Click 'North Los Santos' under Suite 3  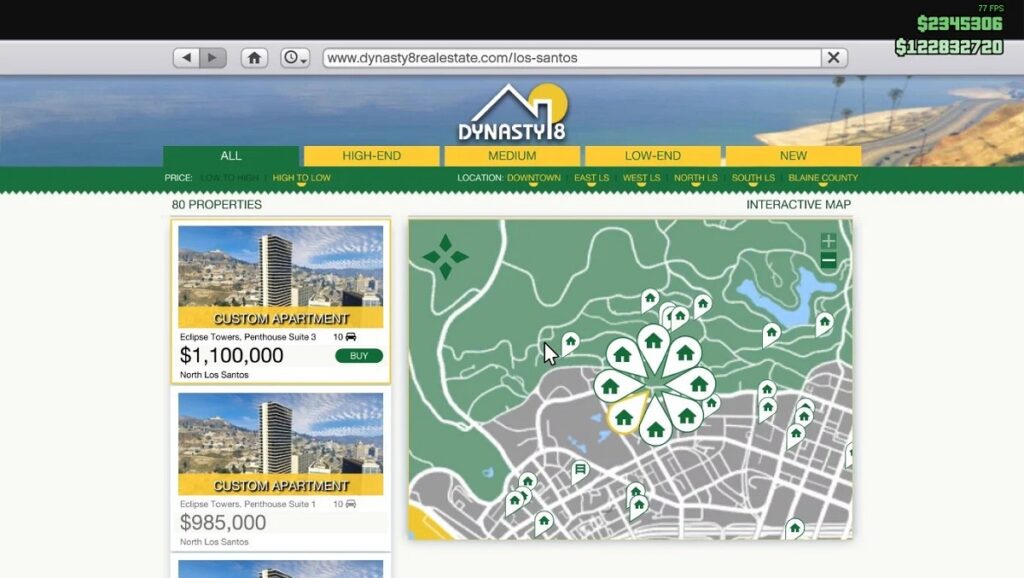click(214, 375)
